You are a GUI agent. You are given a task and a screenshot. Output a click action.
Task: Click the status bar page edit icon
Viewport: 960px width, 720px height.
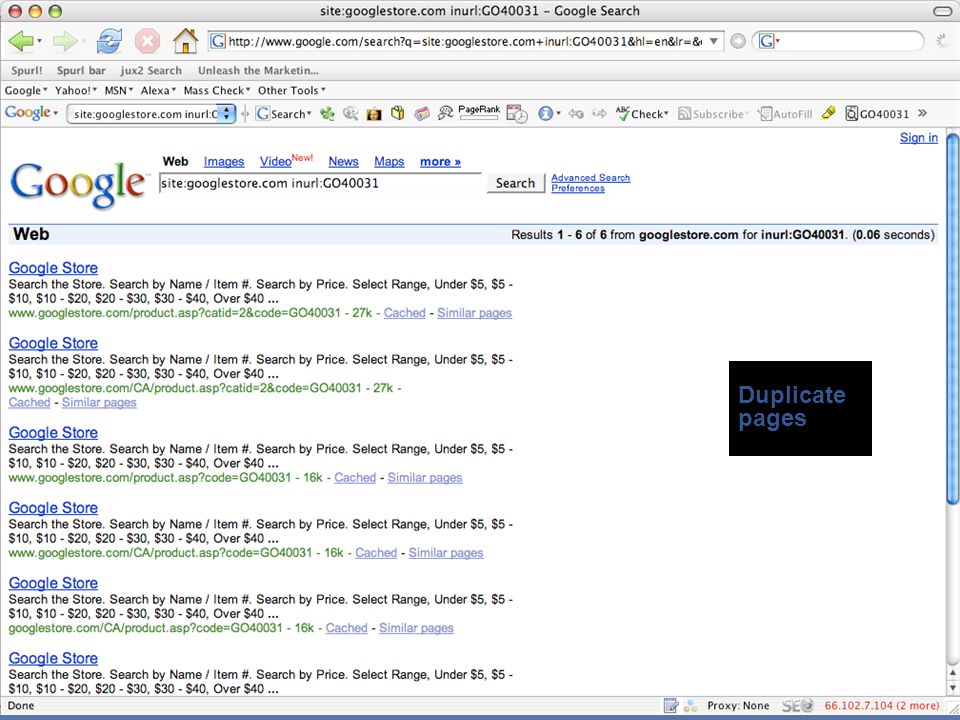[670, 706]
